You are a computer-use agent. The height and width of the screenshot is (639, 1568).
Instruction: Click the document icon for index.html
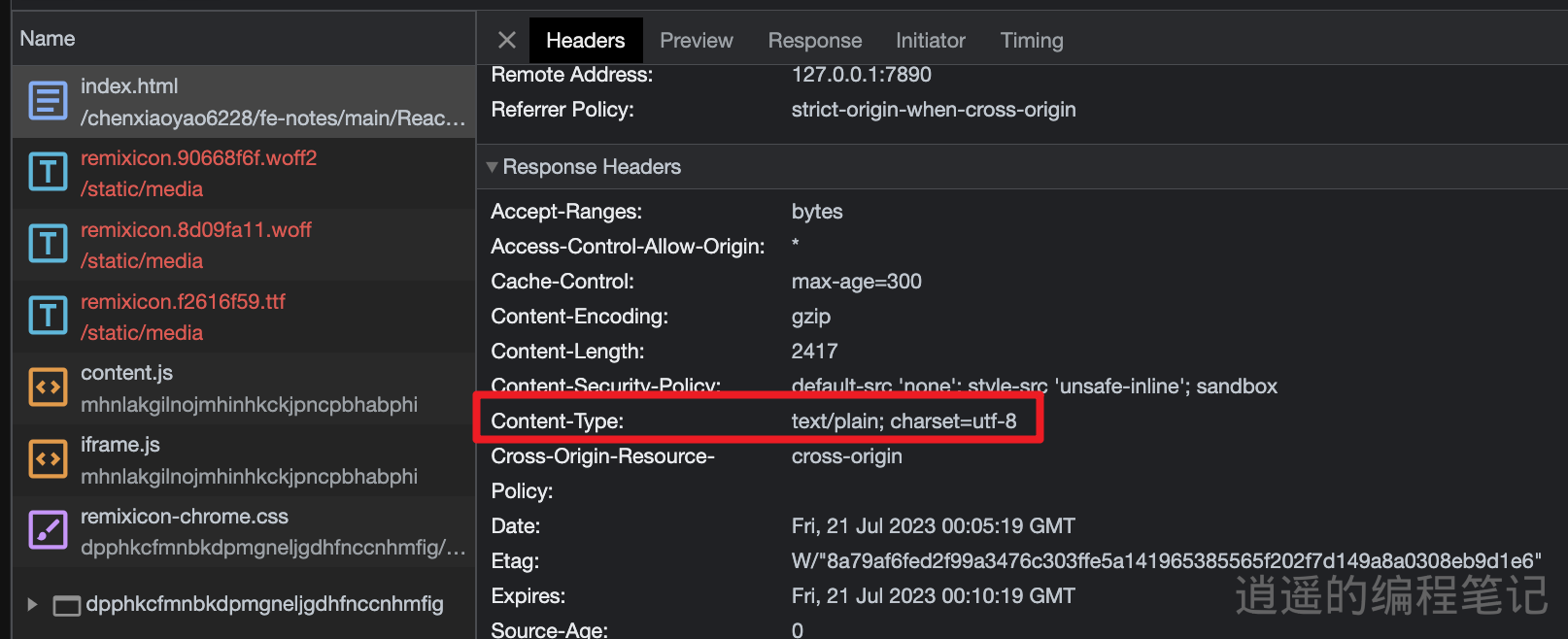pos(48,101)
